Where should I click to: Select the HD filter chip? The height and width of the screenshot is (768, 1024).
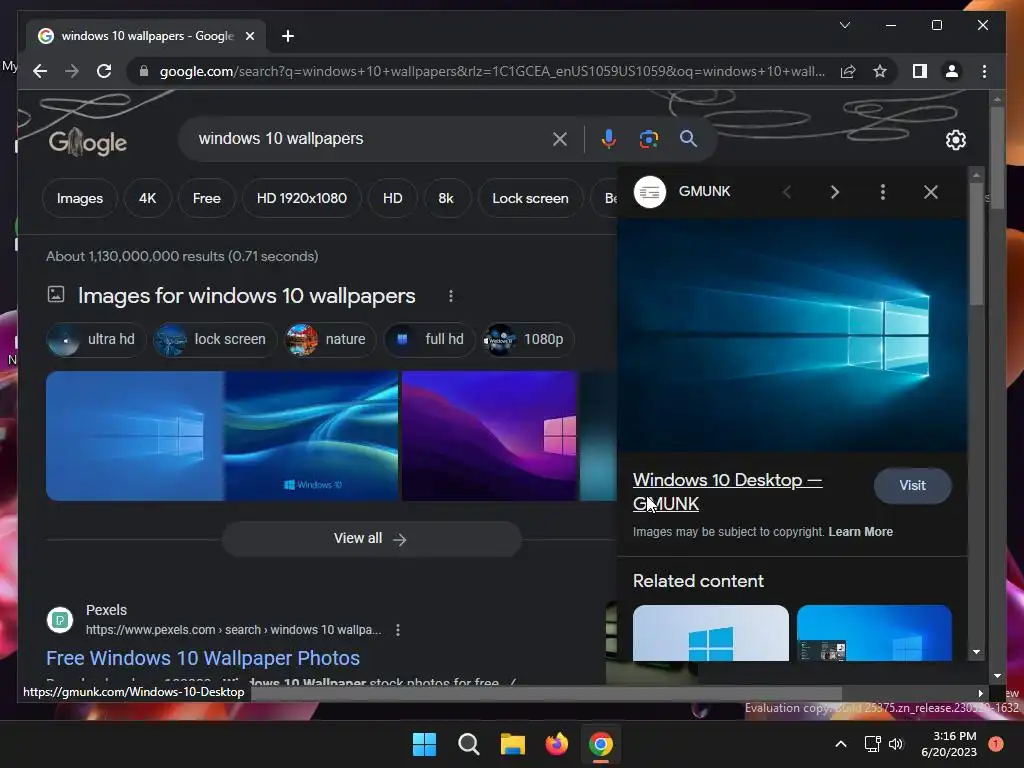[x=392, y=198]
